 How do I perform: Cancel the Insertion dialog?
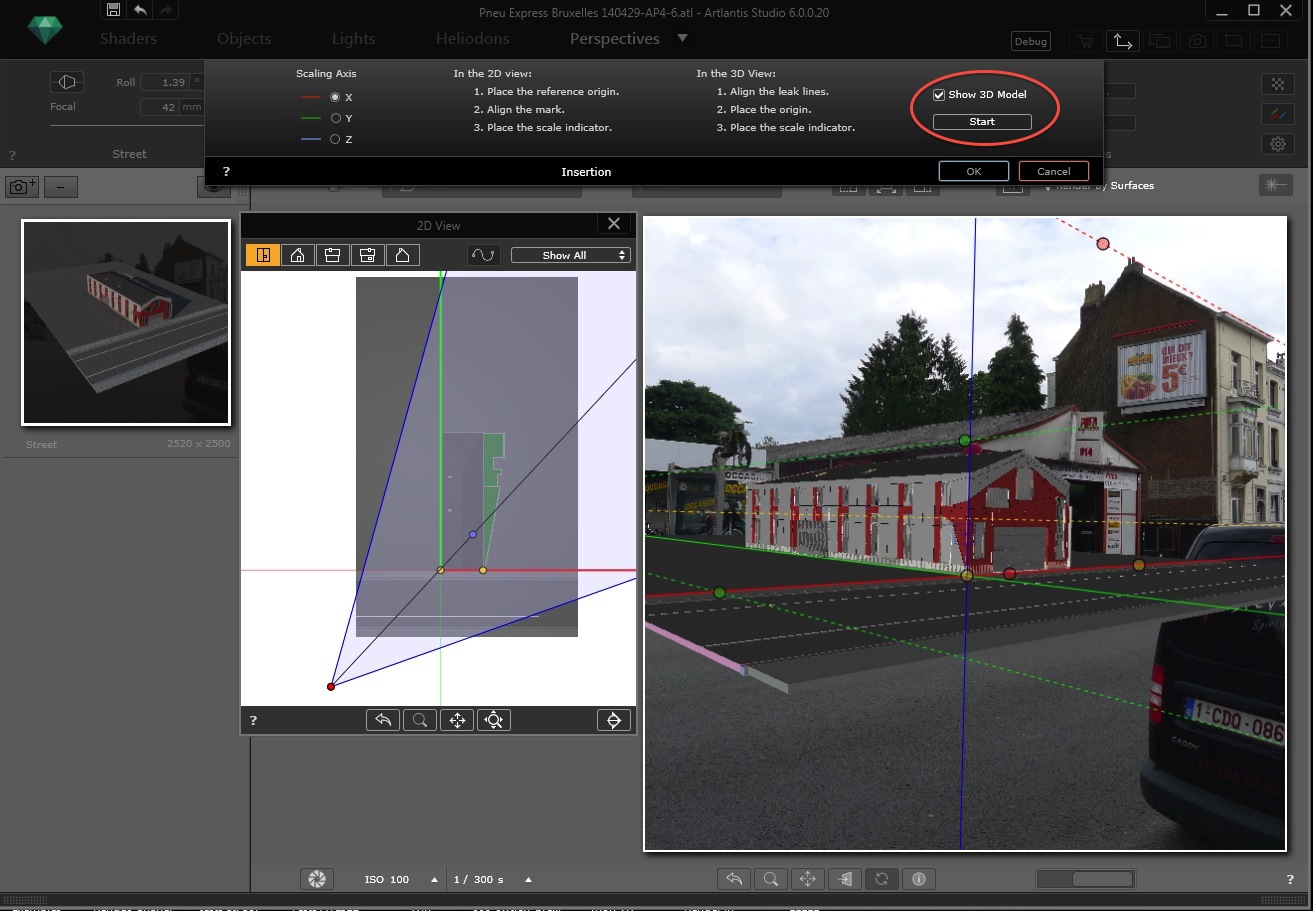point(1054,171)
